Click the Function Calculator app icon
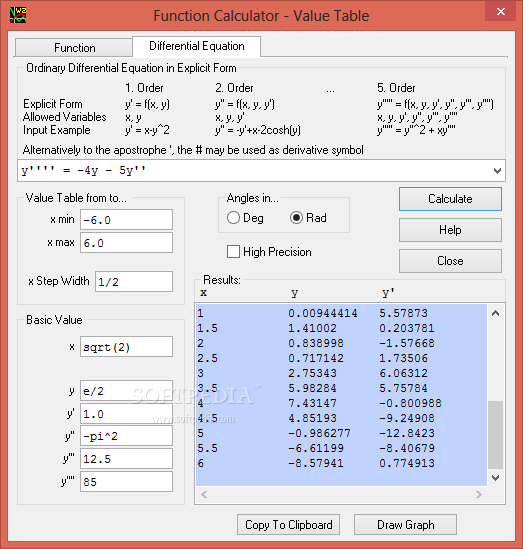Viewport: 523px width, 549px height. (18, 15)
